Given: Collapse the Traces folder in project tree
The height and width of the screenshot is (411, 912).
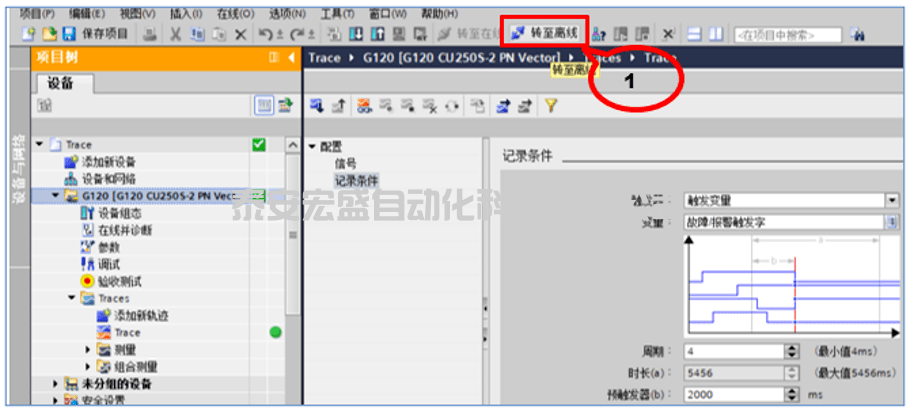Looking at the screenshot, I should tap(72, 298).
